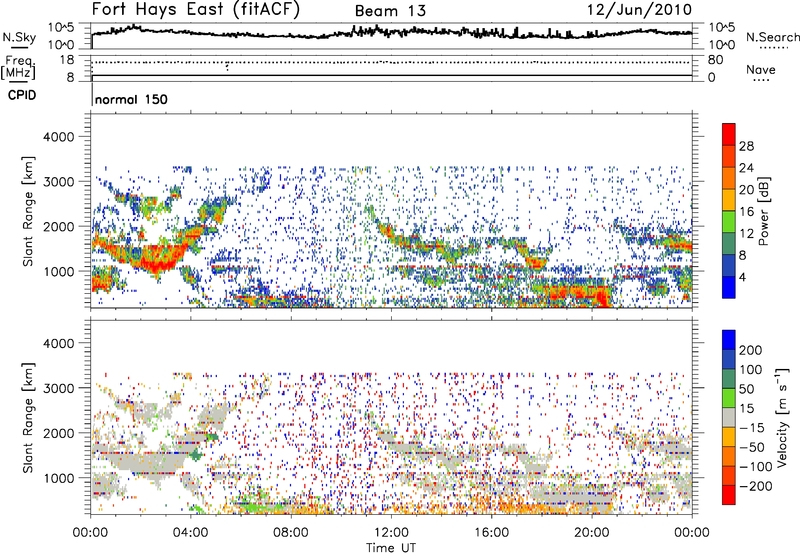
Task: Click the gray Velocity colorbar segment
Action: (729, 417)
